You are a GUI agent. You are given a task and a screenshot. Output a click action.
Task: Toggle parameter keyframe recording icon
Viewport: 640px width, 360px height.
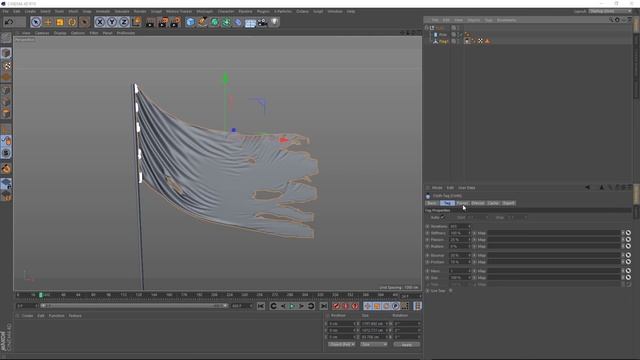396,306
